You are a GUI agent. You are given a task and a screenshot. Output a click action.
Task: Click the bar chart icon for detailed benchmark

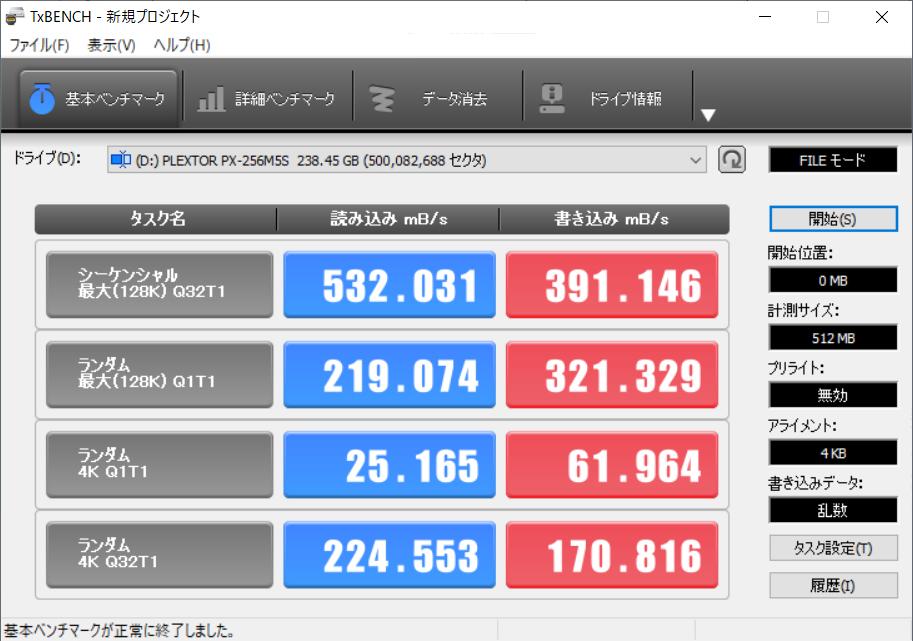point(211,99)
